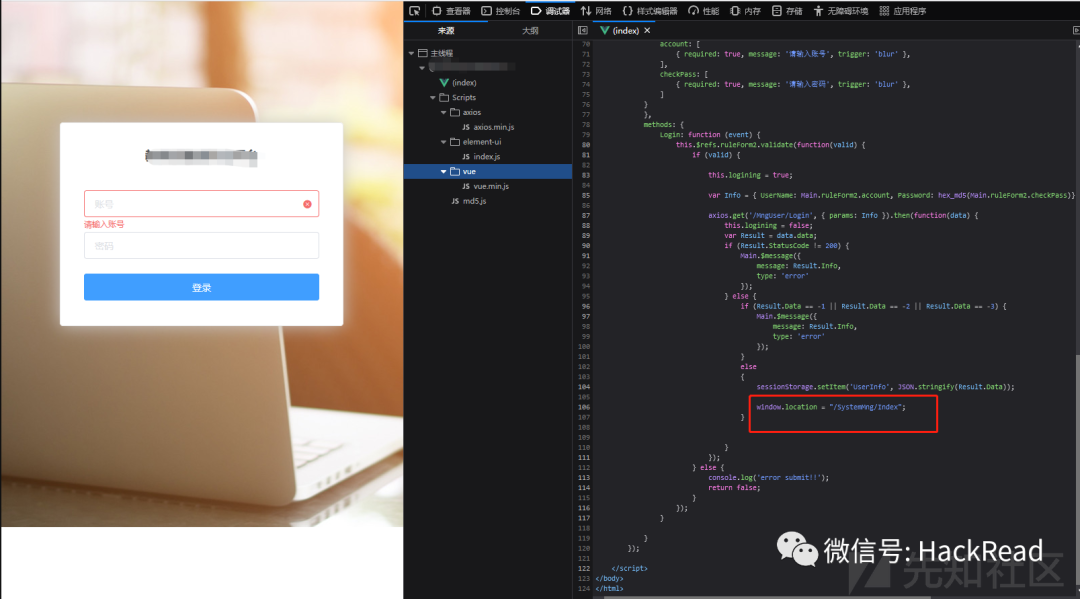Viewport: 1080px width, 599px height.
Task: Click the vue folder icon
Action: pos(455,171)
